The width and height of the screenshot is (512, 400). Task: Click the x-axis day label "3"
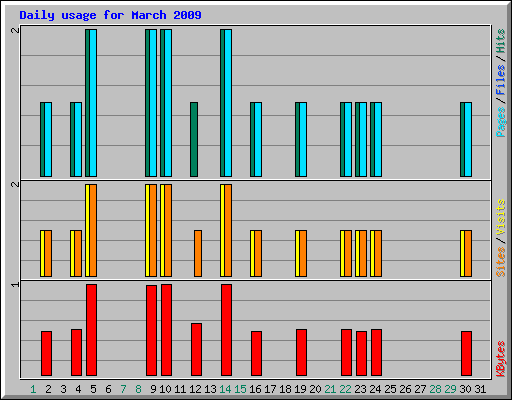(x=63, y=389)
